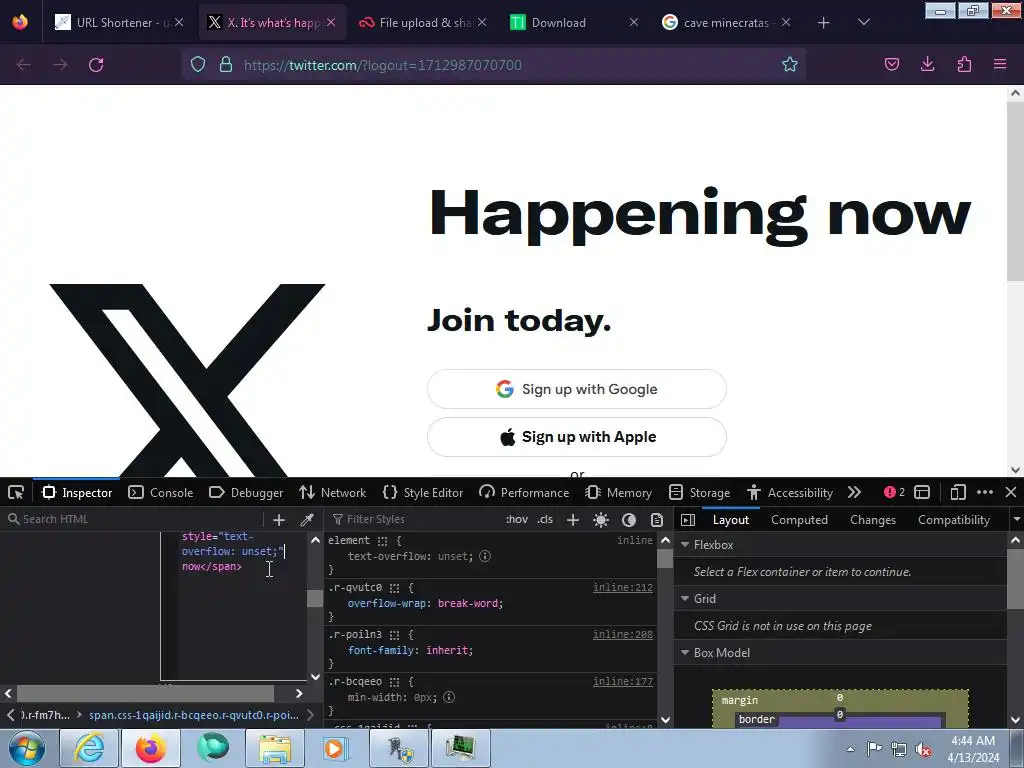Screen dimensions: 1024x768
Task: Open inline:177 stylesheet source link
Action: tap(622, 682)
